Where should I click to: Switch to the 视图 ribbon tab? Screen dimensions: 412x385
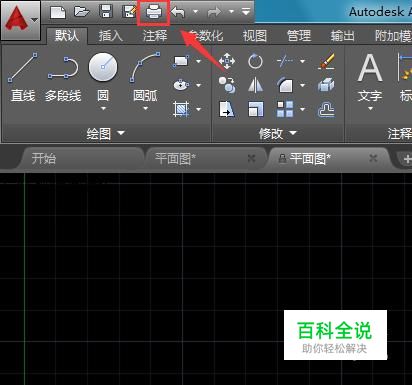[x=255, y=35]
